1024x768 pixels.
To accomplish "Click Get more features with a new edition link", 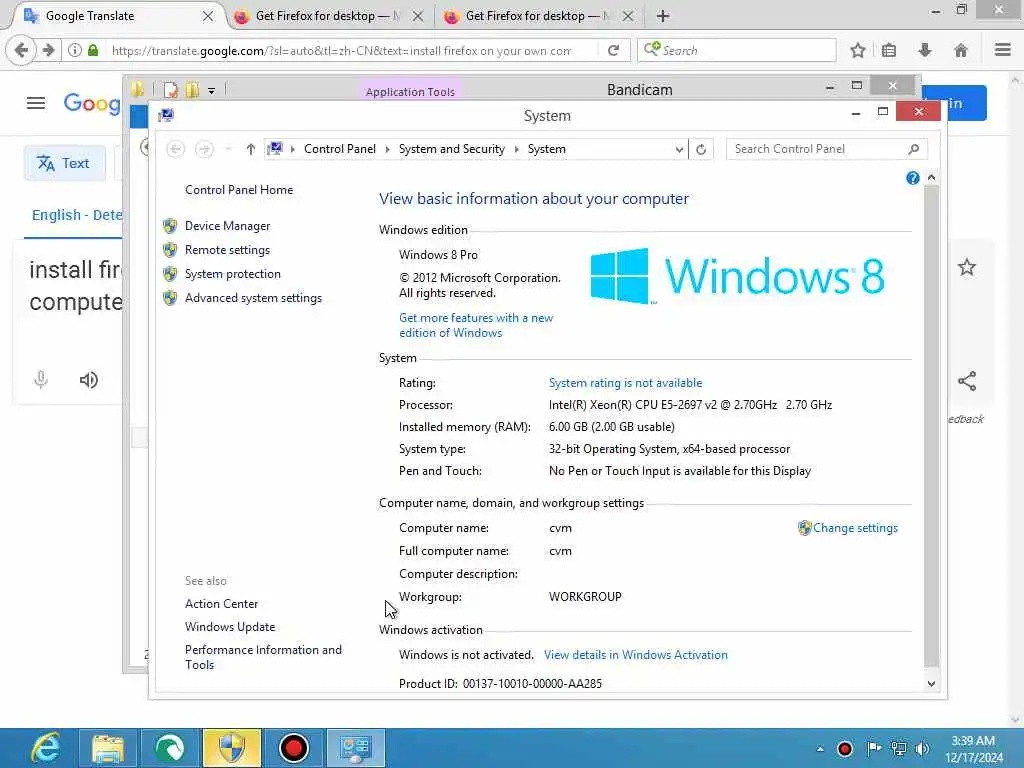I will click(x=476, y=325).
